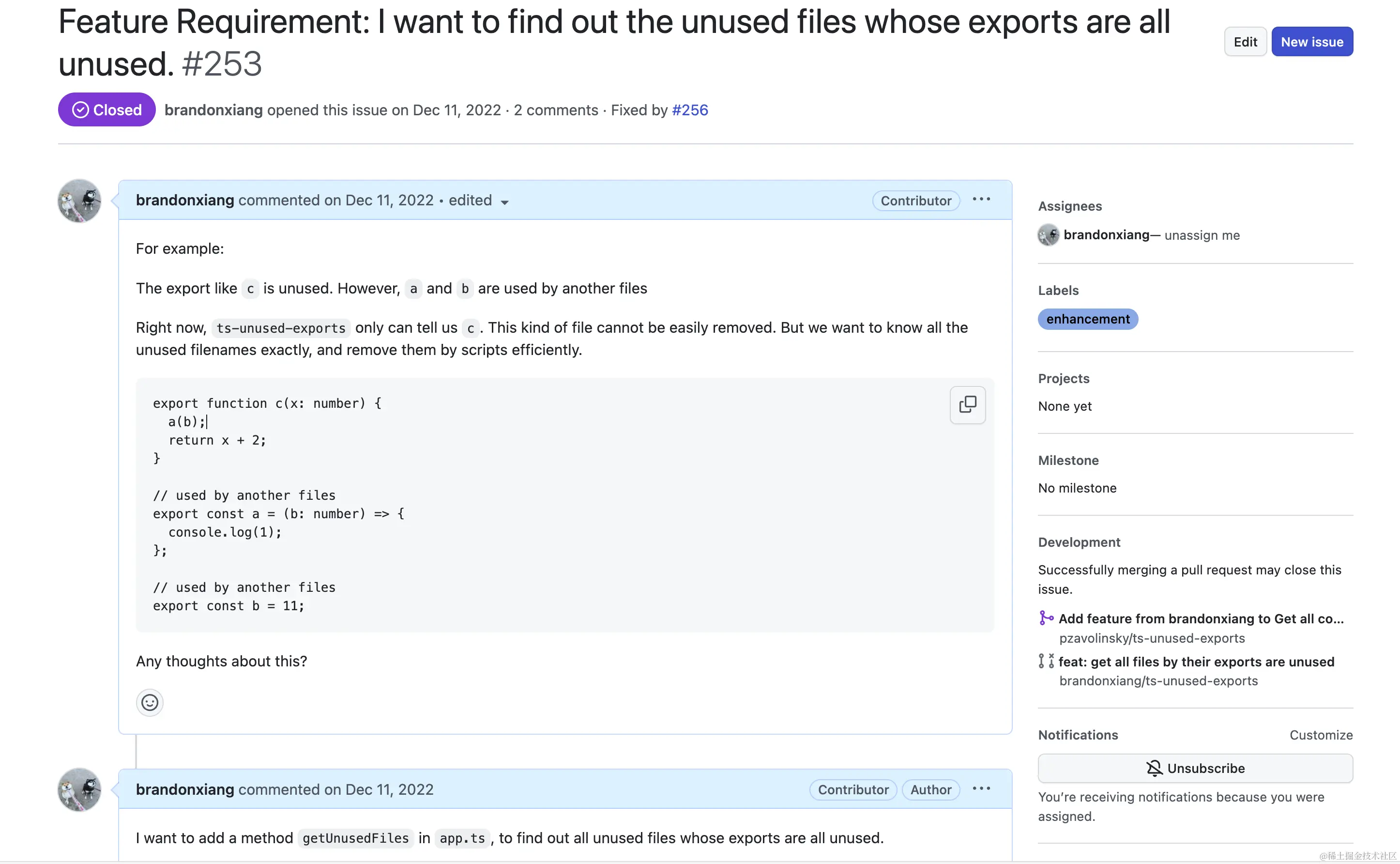Open the emoji reaction picker
The image size is (1400, 864).
(150, 702)
